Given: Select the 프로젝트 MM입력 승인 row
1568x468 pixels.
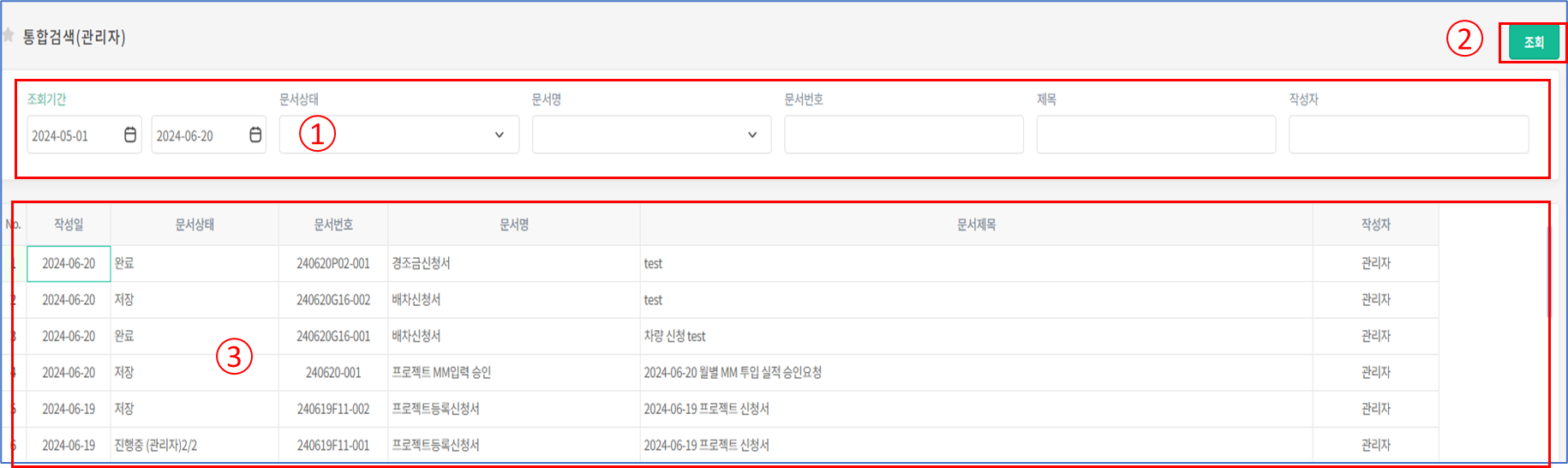Looking at the screenshot, I should [x=441, y=373].
